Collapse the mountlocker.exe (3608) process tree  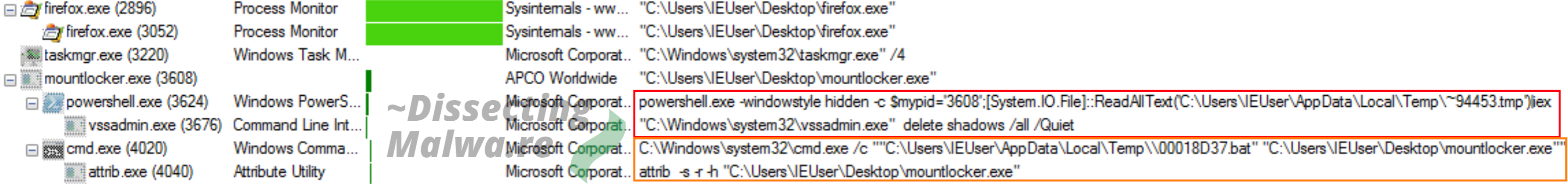[10, 79]
